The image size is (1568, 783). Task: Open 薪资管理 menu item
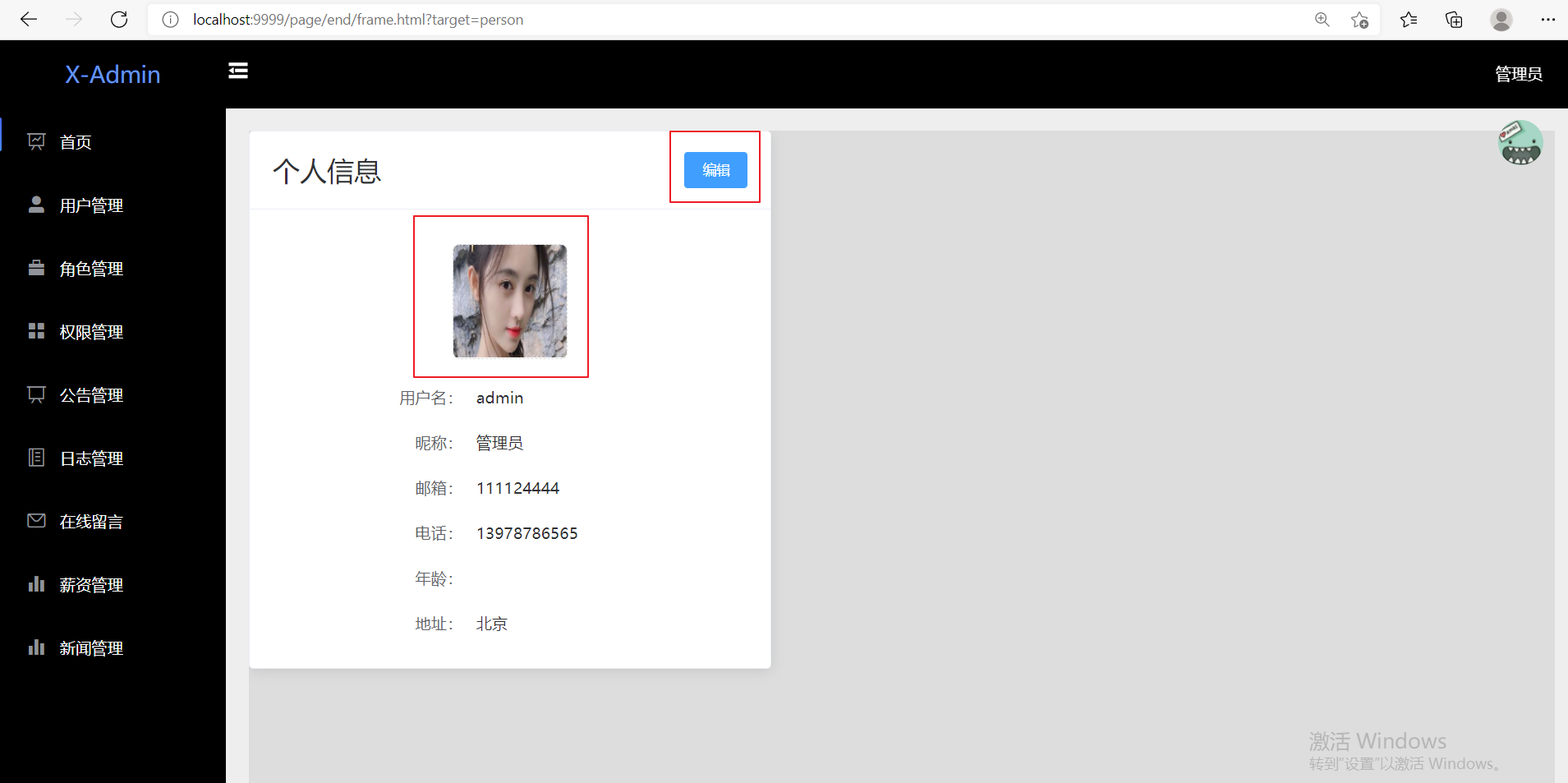click(x=113, y=585)
